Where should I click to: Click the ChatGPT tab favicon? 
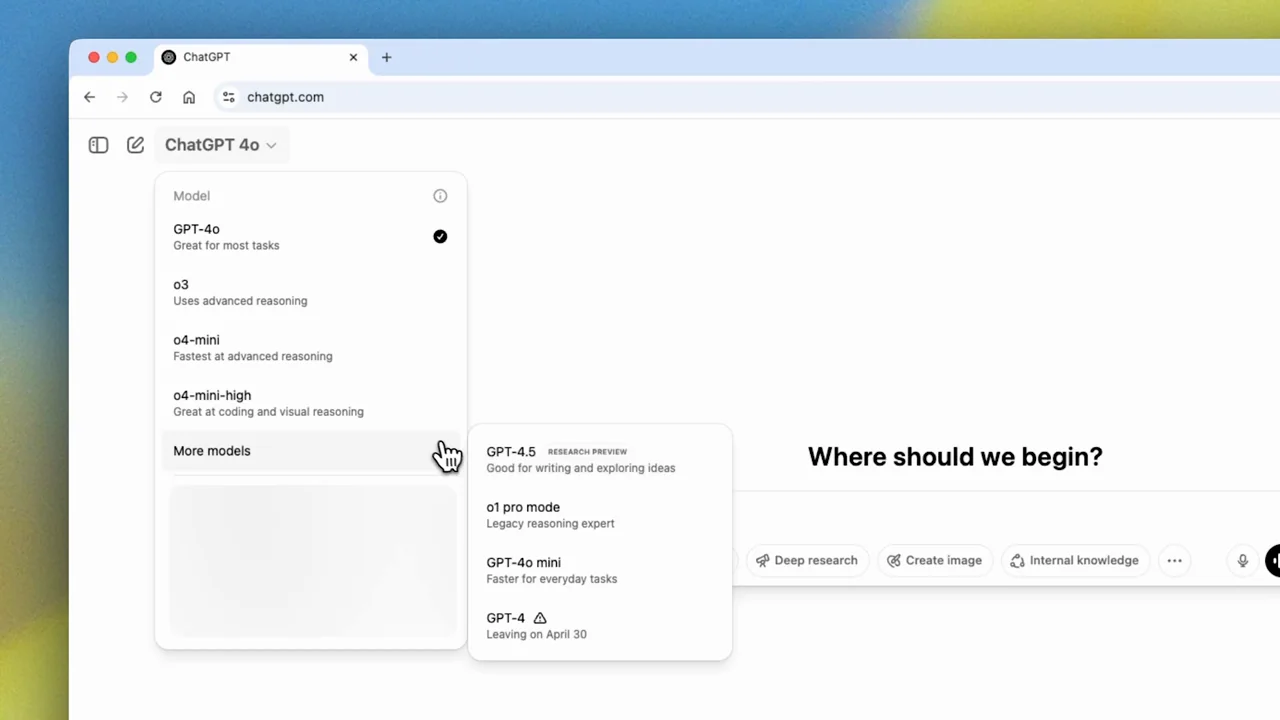pyautogui.click(x=169, y=57)
